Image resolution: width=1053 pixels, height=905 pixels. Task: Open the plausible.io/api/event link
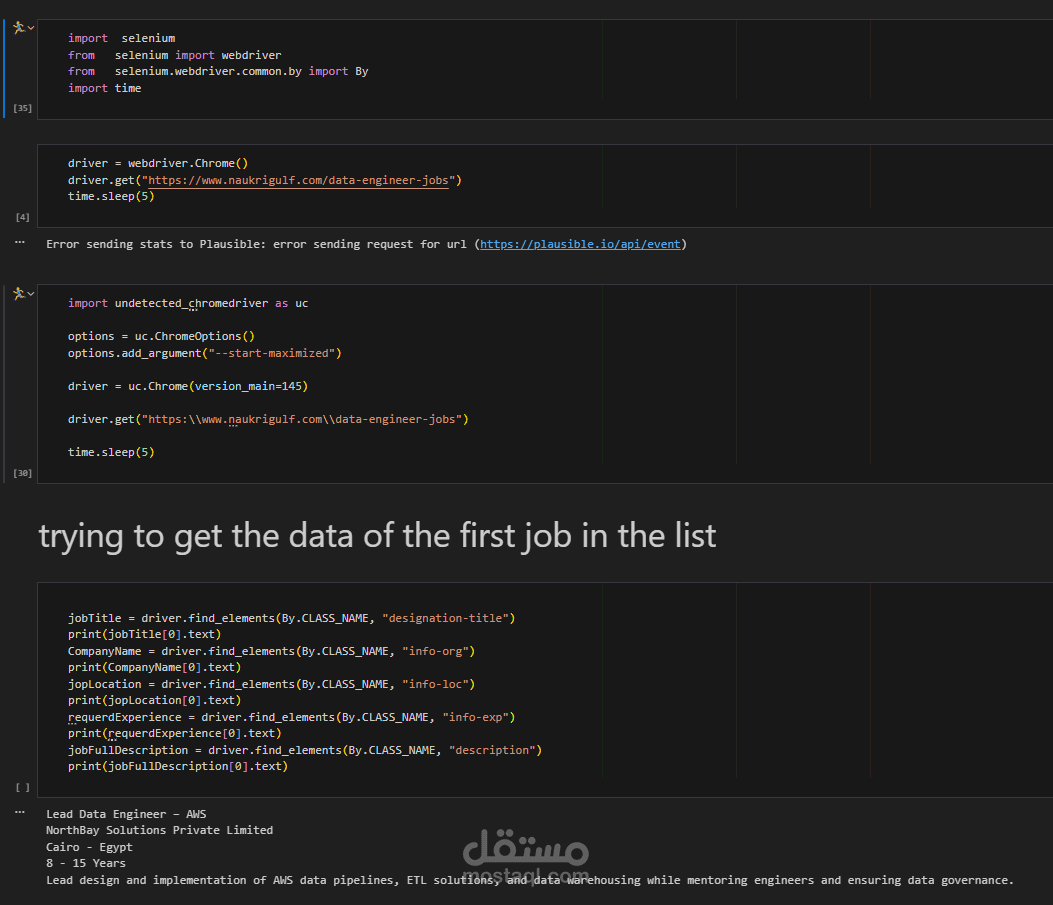pyautogui.click(x=580, y=244)
